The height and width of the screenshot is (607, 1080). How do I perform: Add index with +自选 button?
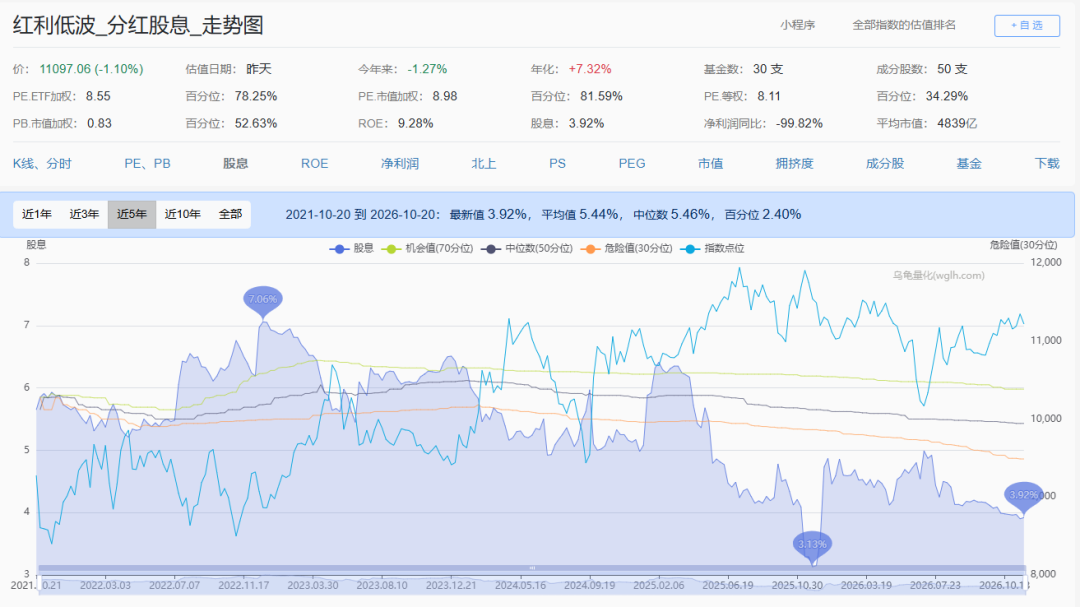tap(1027, 25)
